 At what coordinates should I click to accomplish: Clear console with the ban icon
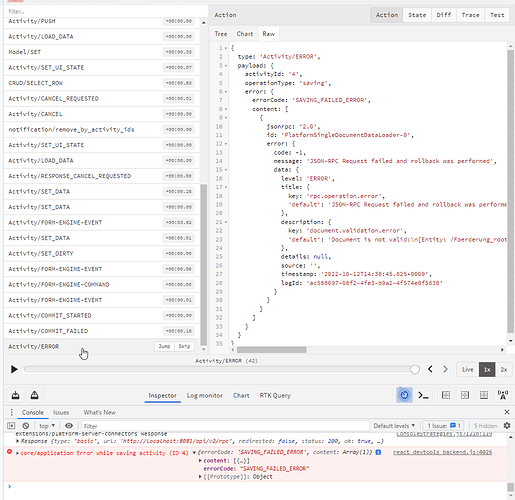tap(26, 426)
